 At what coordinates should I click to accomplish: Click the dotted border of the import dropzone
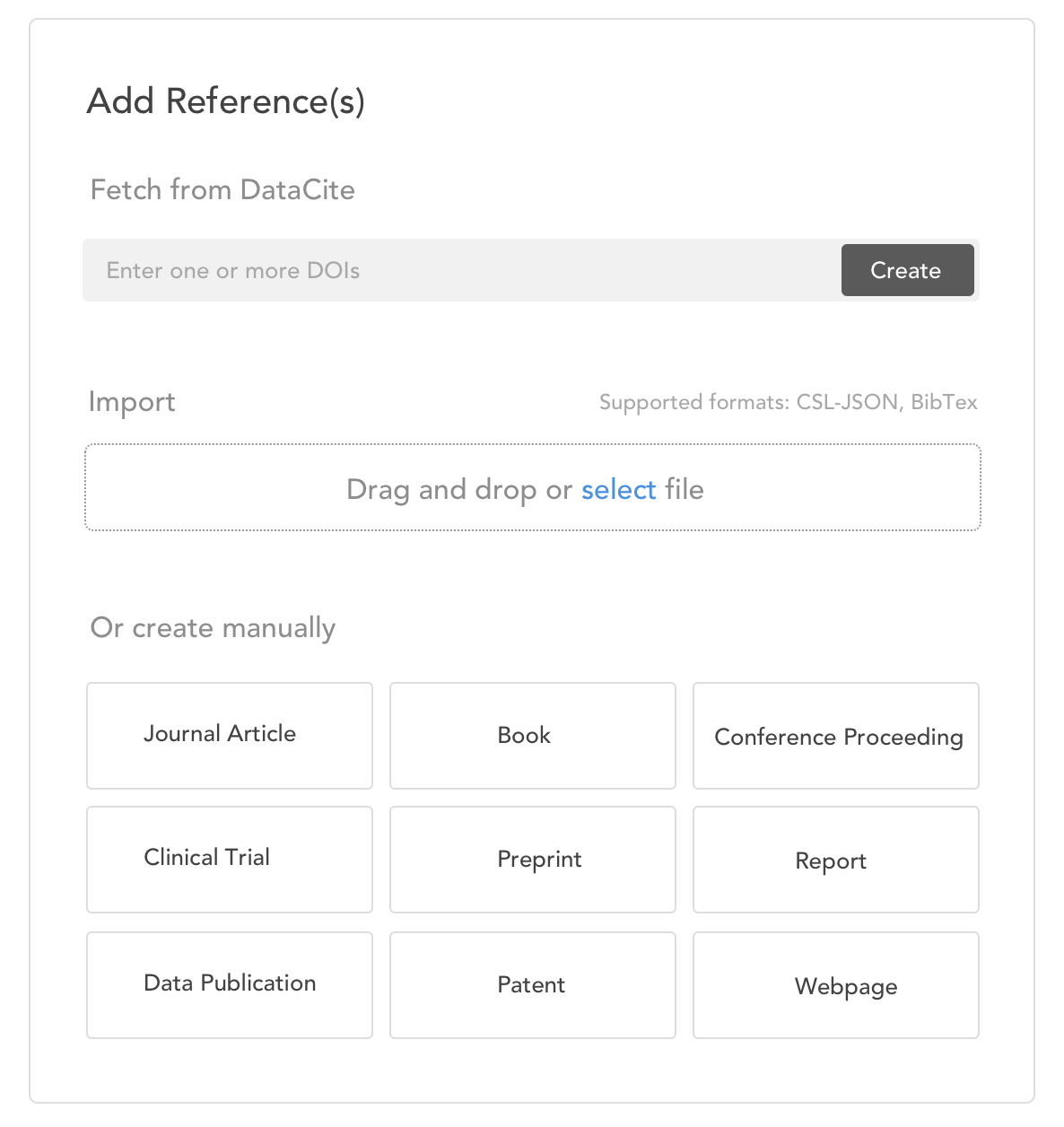[532, 444]
